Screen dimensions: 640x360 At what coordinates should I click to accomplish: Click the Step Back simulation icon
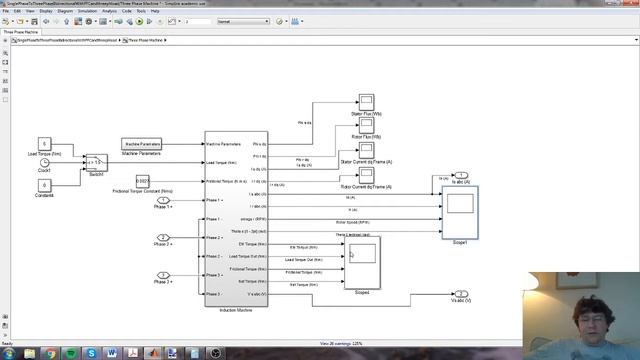click(x=129, y=21)
